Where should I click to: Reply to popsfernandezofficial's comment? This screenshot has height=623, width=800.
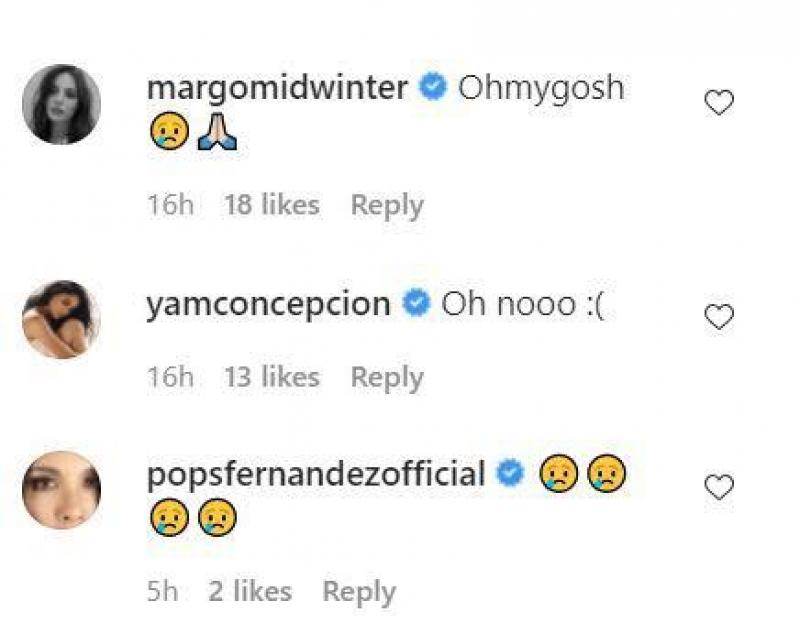pos(359,591)
